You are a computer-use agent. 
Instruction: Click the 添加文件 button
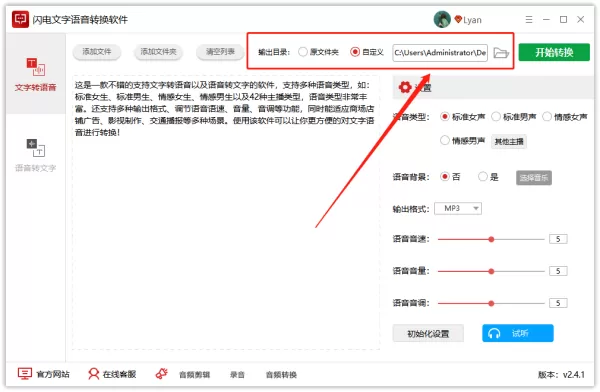97,52
